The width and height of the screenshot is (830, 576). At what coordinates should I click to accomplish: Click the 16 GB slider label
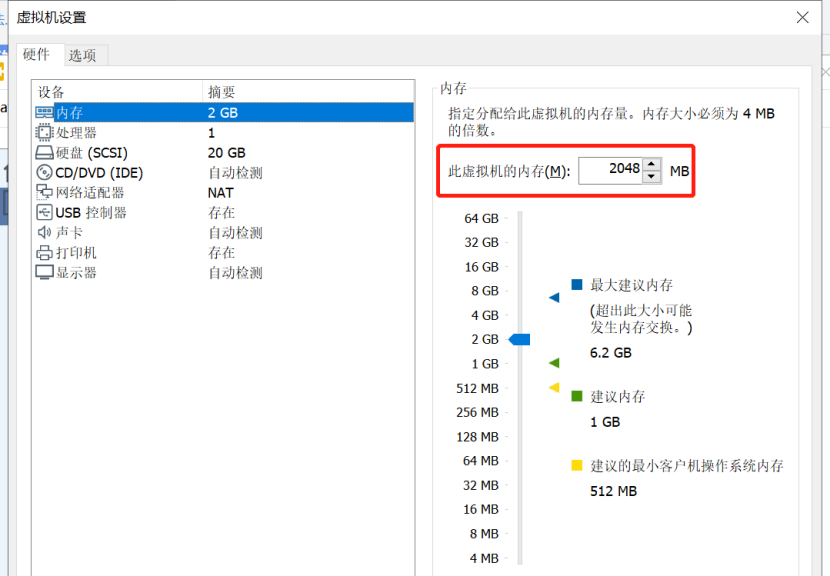coord(481,267)
